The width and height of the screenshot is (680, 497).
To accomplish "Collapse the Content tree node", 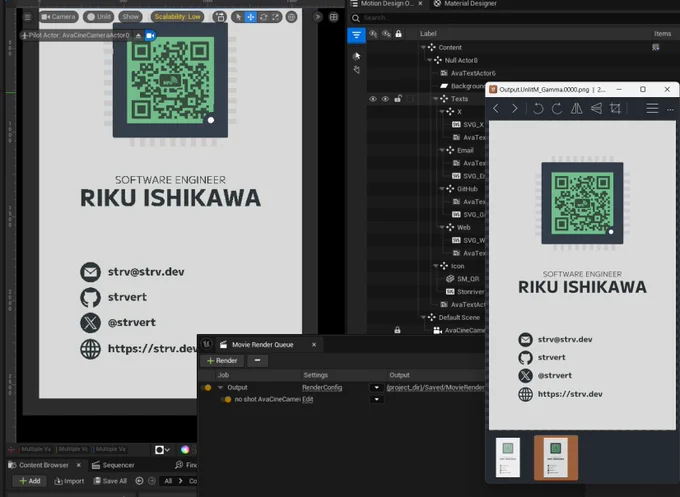I will pyautogui.click(x=423, y=47).
